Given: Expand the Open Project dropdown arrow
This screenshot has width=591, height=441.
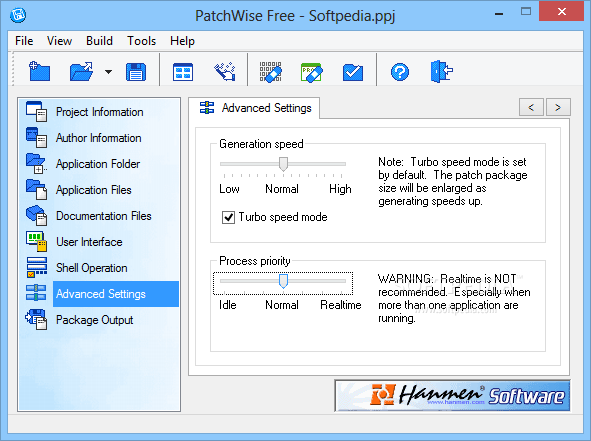Looking at the screenshot, I should coord(108,72).
